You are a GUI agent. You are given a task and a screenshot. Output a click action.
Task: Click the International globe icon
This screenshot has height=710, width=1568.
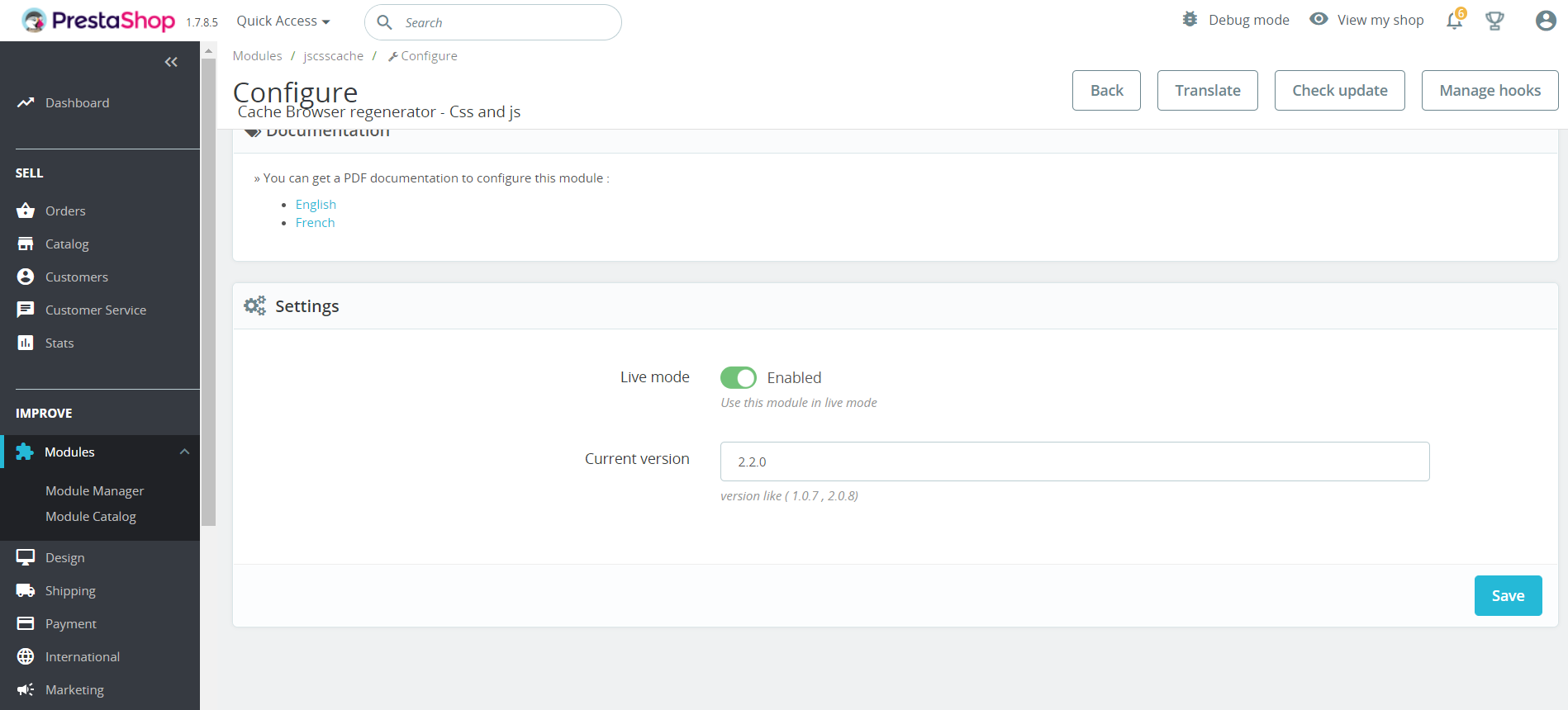(26, 656)
